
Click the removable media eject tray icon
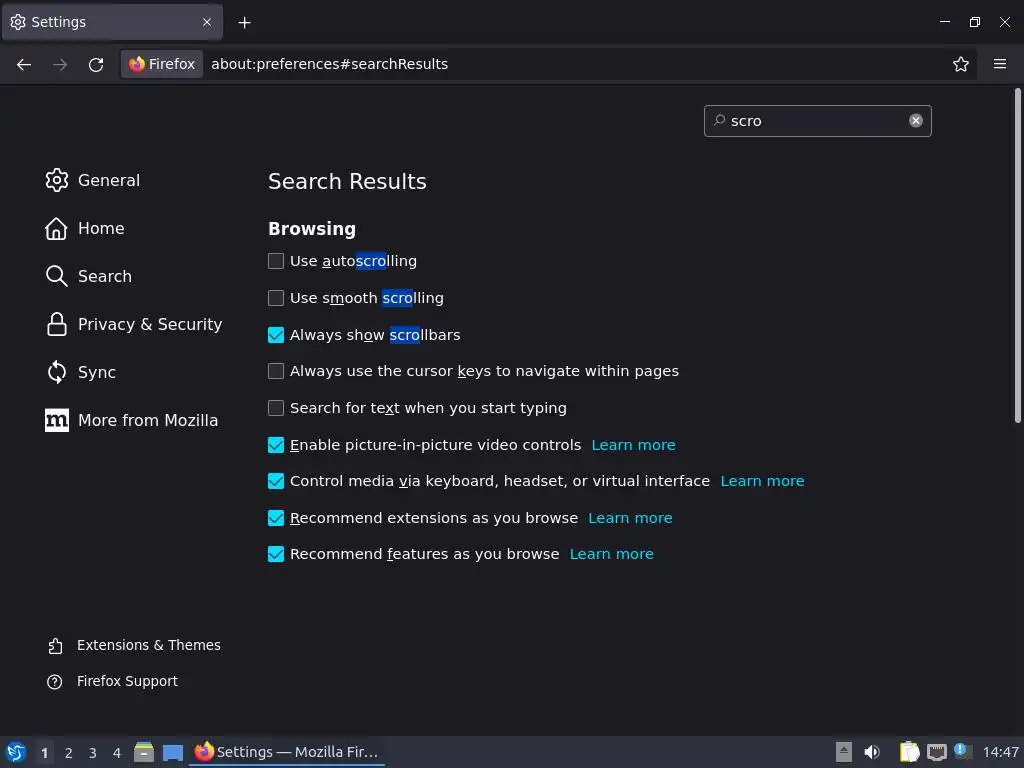[x=844, y=752]
